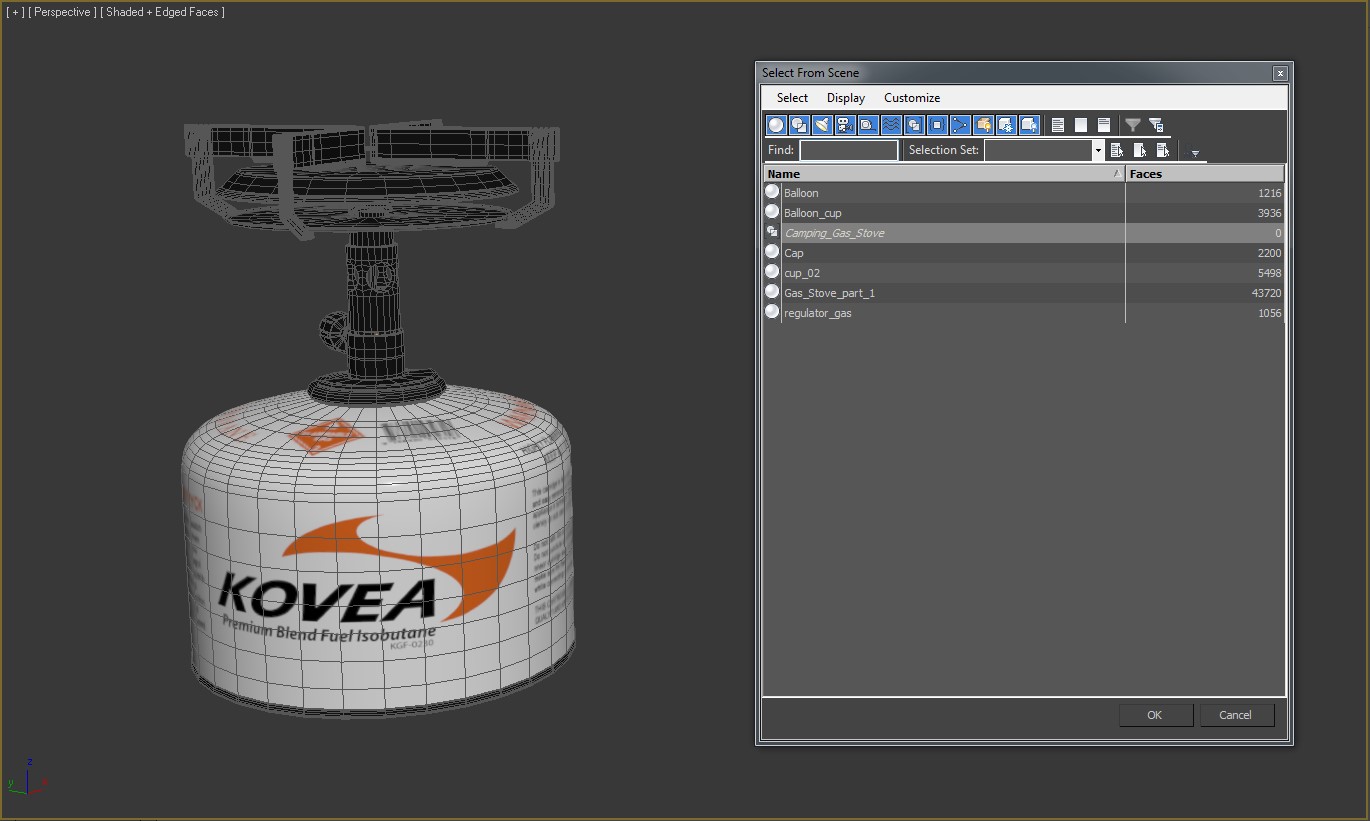Toggle Display Helpers filter icon
The width and height of the screenshot is (1370, 821).
pyautogui.click(x=868, y=125)
